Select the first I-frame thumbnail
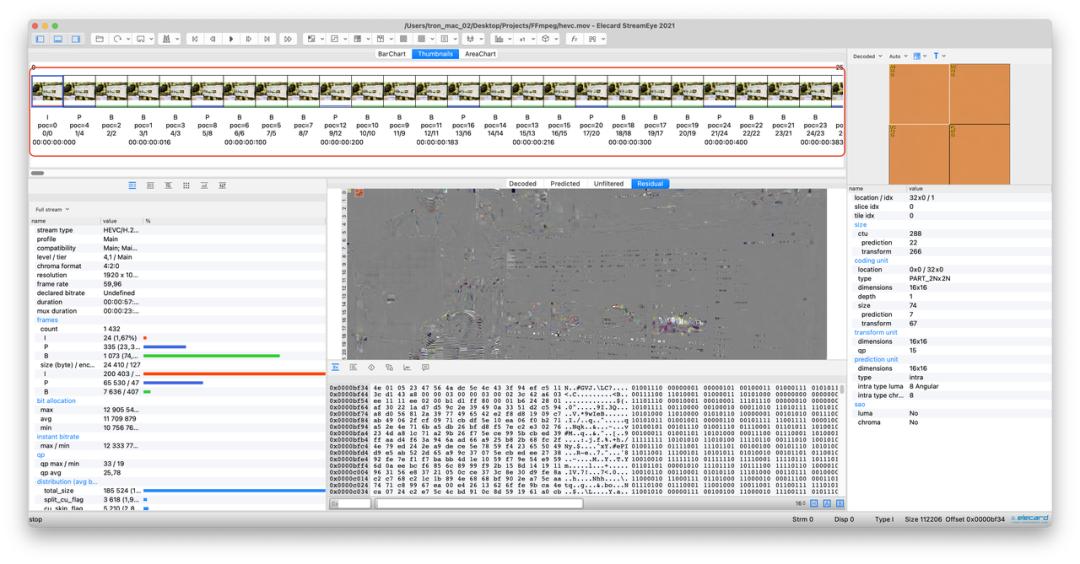The height and width of the screenshot is (564, 1080). (x=48, y=91)
